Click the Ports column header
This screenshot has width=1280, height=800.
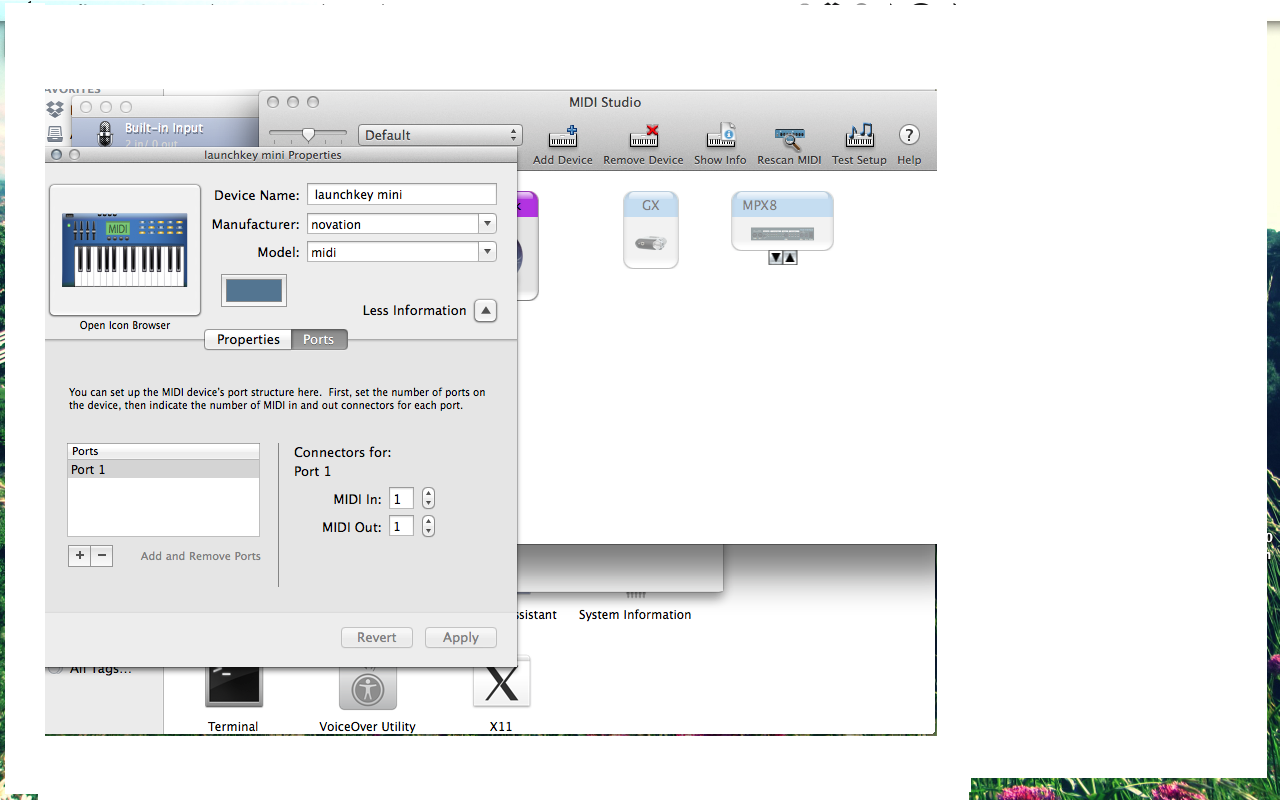click(163, 452)
